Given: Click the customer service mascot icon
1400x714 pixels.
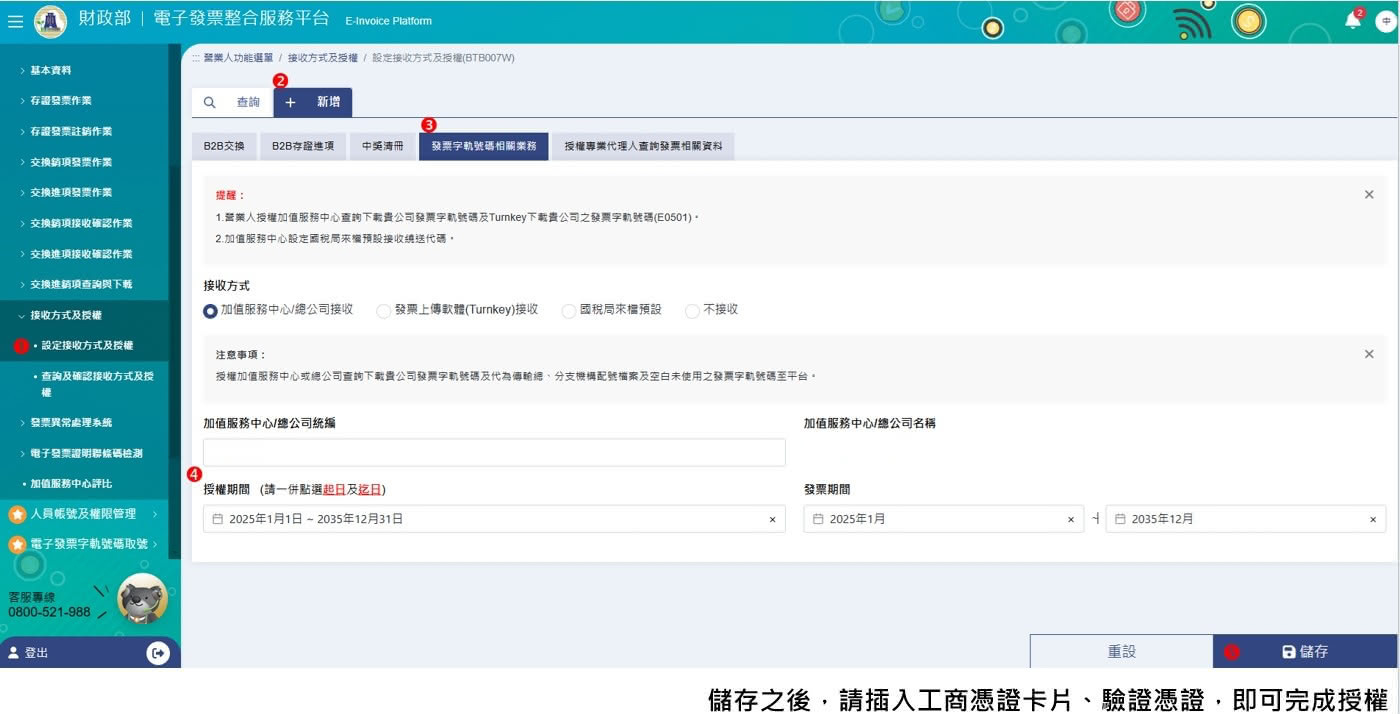Looking at the screenshot, I should click(142, 598).
